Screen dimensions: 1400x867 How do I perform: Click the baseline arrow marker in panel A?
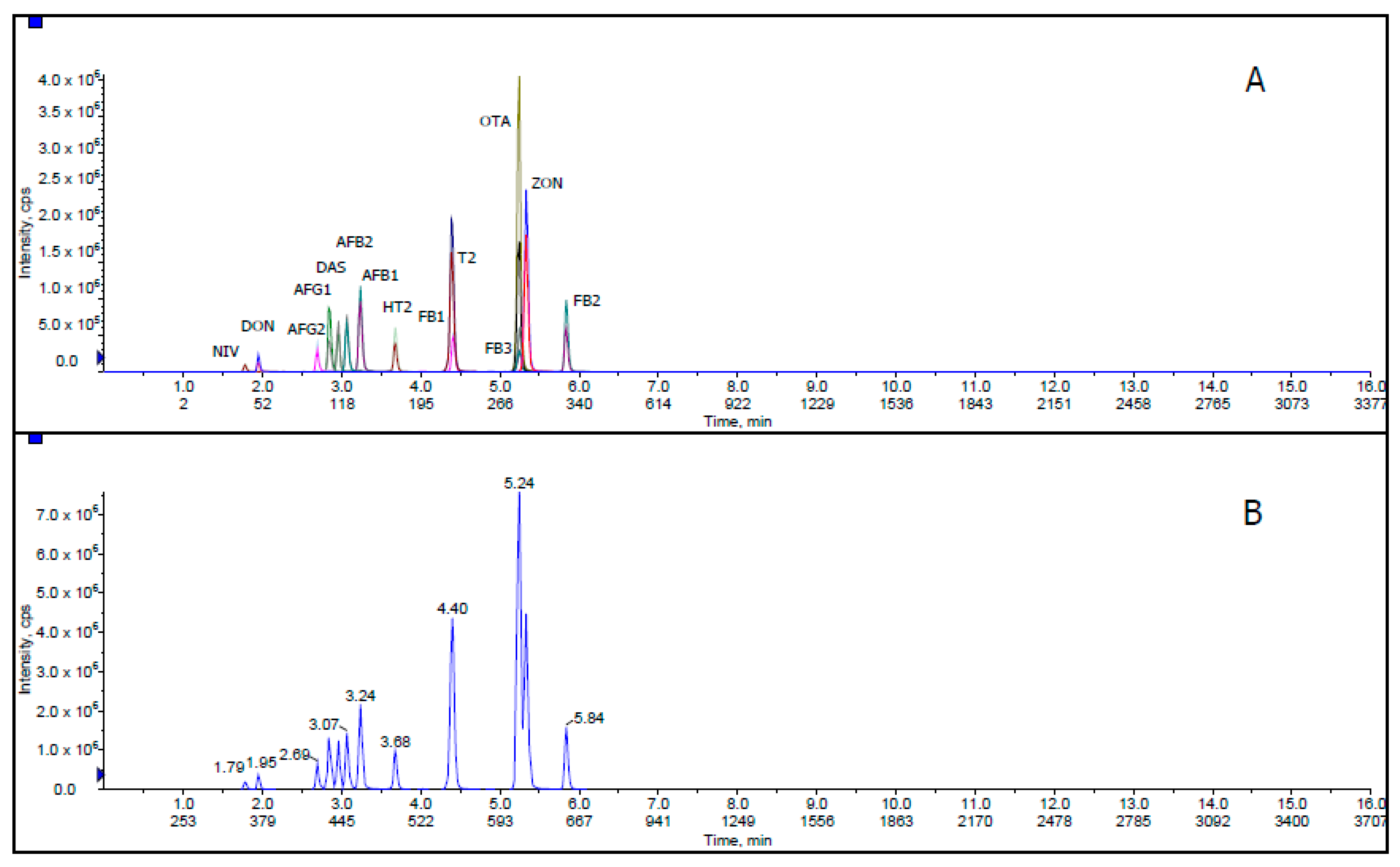click(101, 358)
